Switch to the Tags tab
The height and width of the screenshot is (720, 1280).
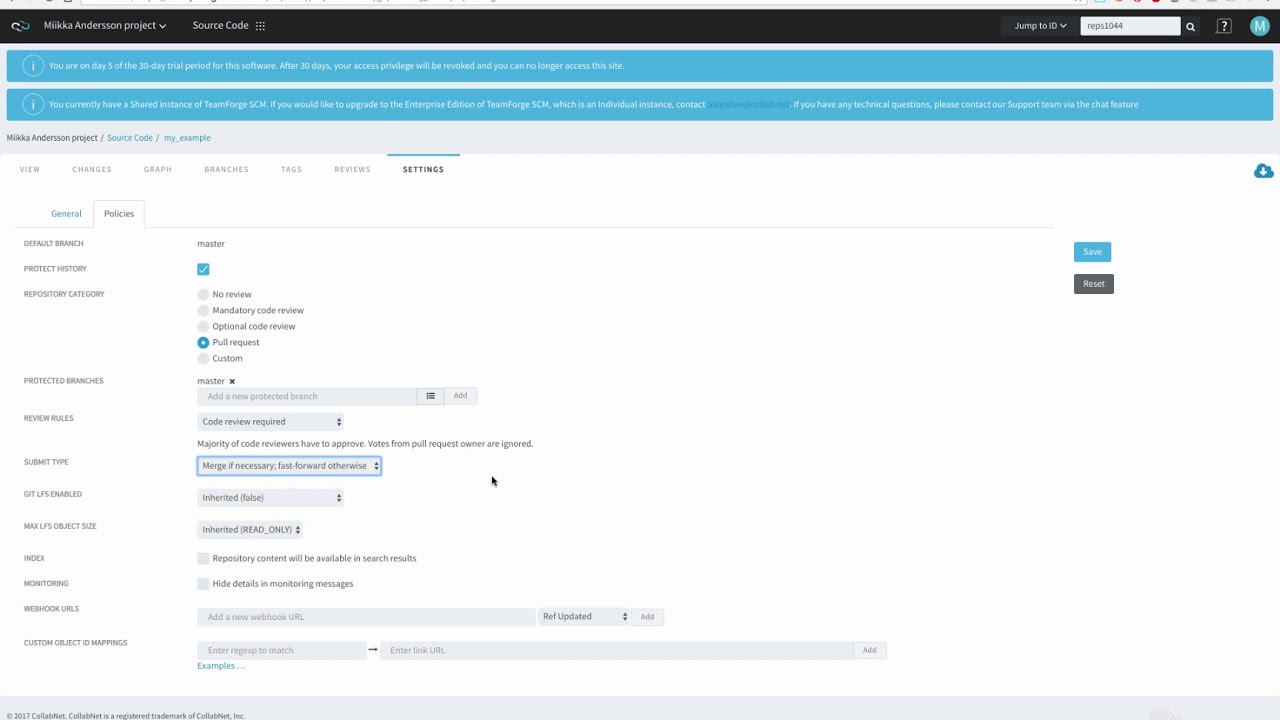click(292, 169)
